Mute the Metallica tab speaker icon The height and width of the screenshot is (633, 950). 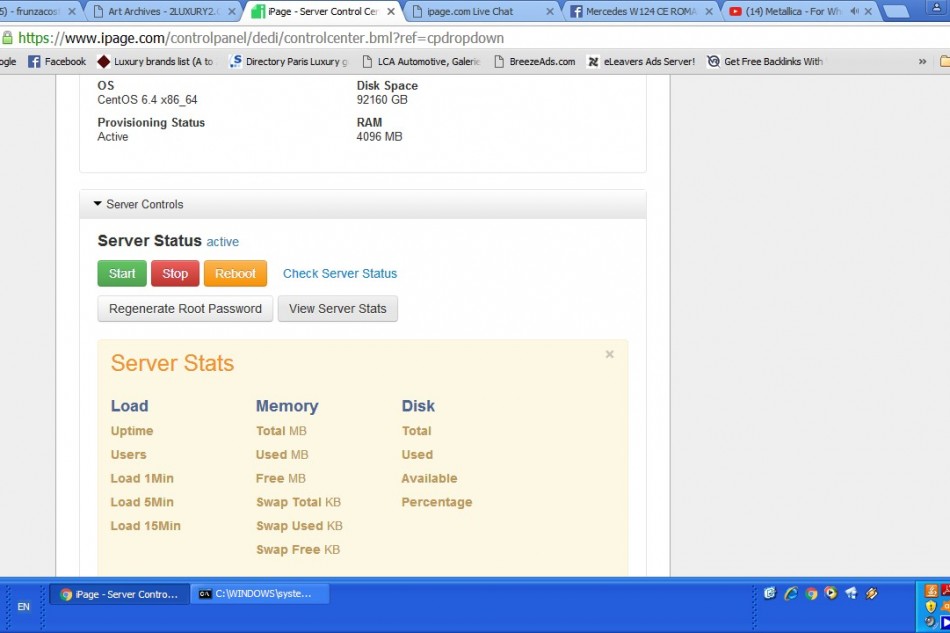click(x=854, y=12)
